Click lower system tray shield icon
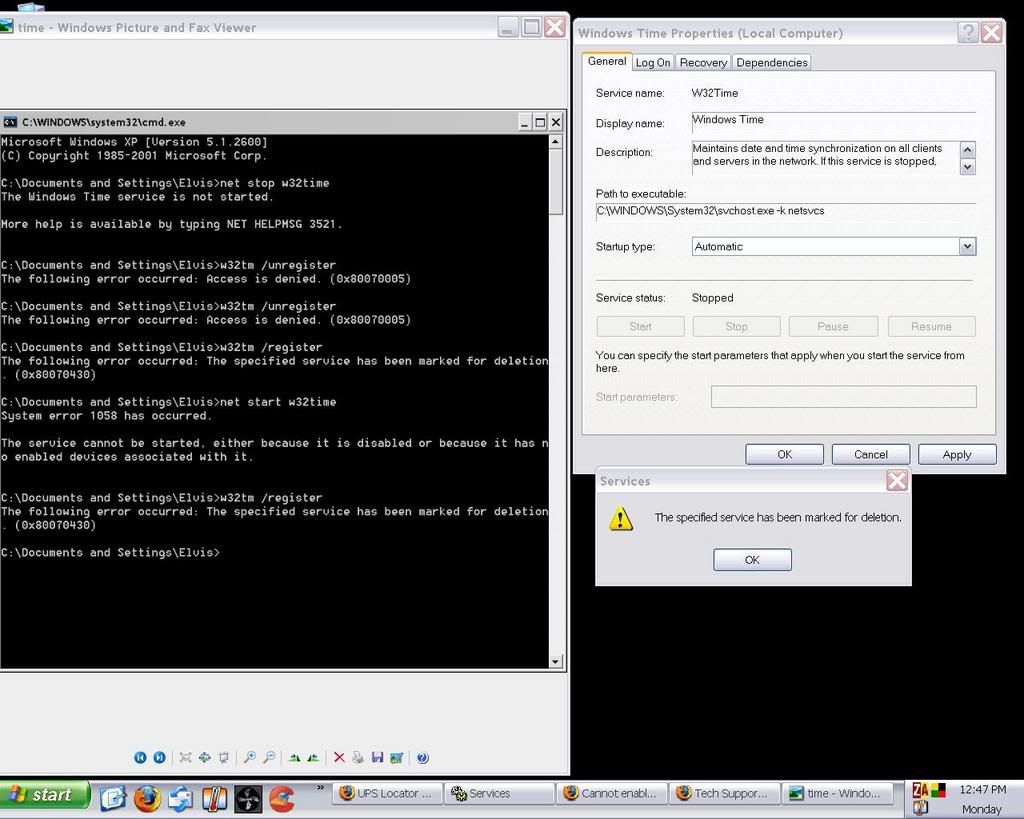Image resolution: width=1024 pixels, height=819 pixels. pos(920,809)
